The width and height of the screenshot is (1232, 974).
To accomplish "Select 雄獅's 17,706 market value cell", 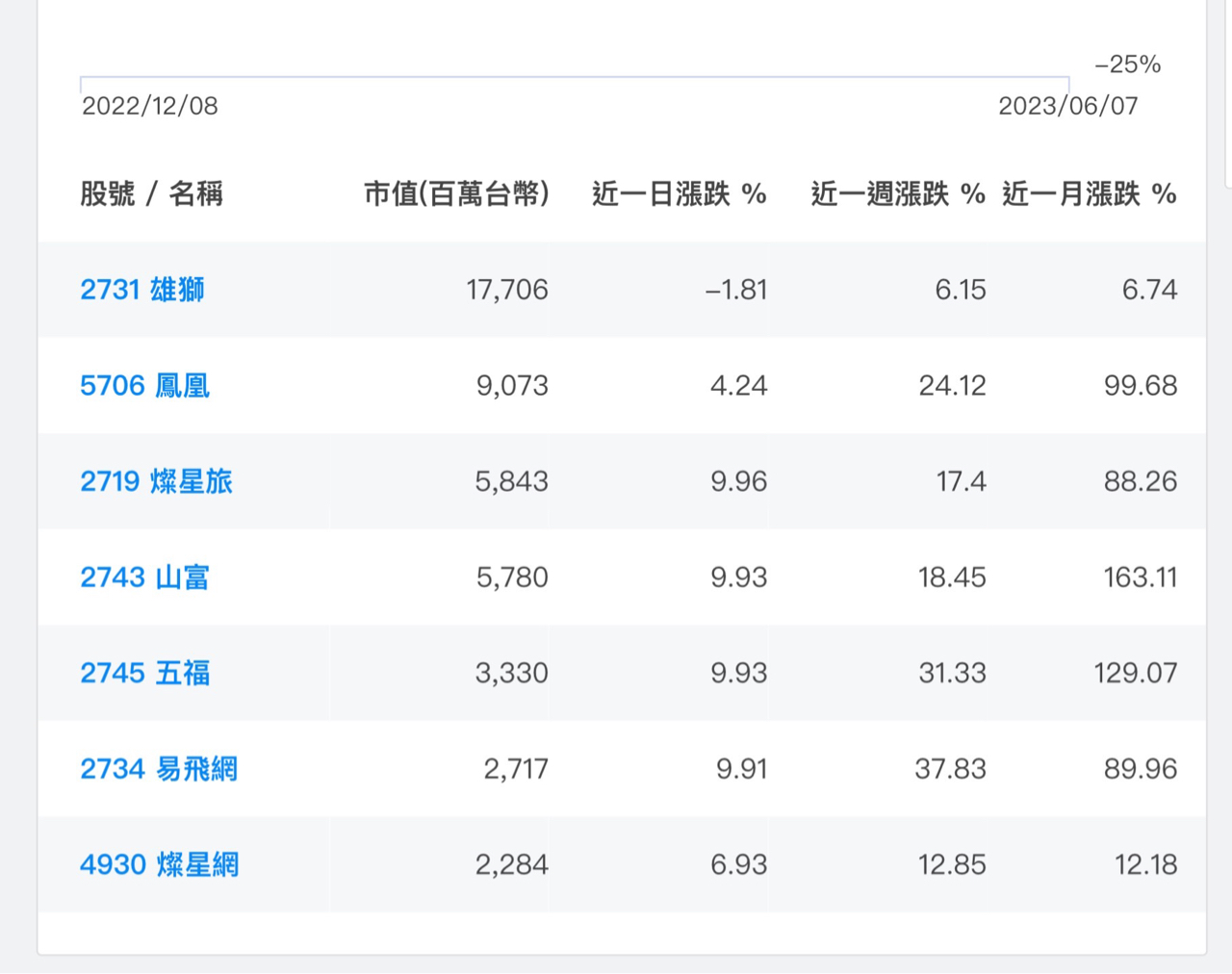I will coord(507,290).
